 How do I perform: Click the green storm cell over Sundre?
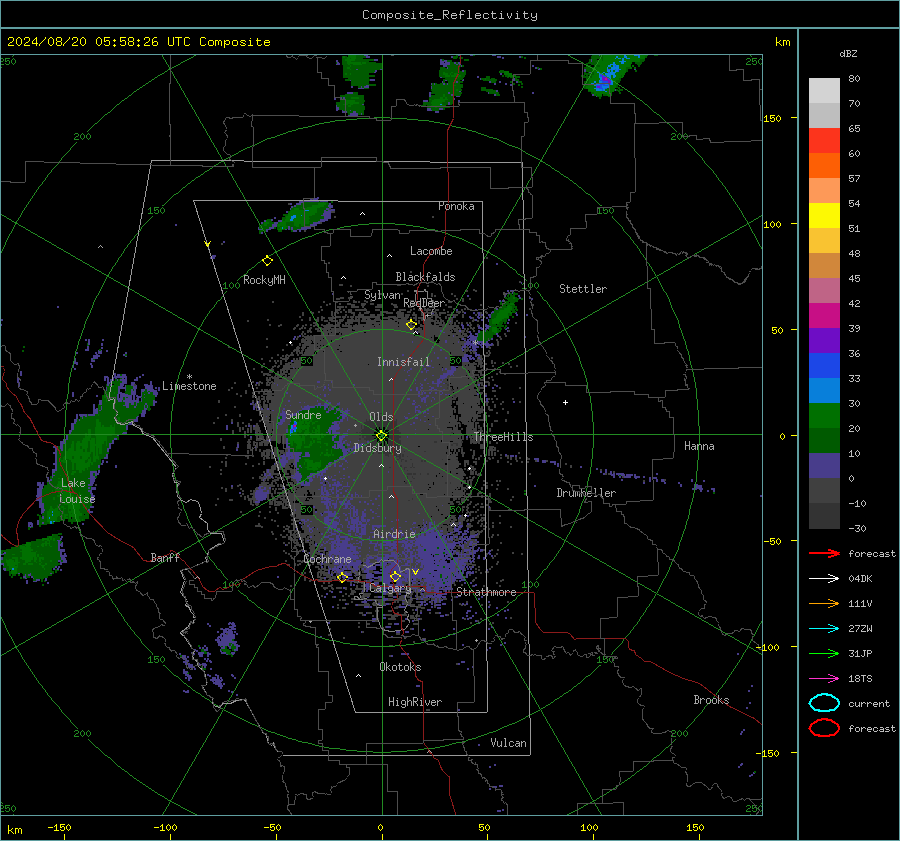pos(313,443)
